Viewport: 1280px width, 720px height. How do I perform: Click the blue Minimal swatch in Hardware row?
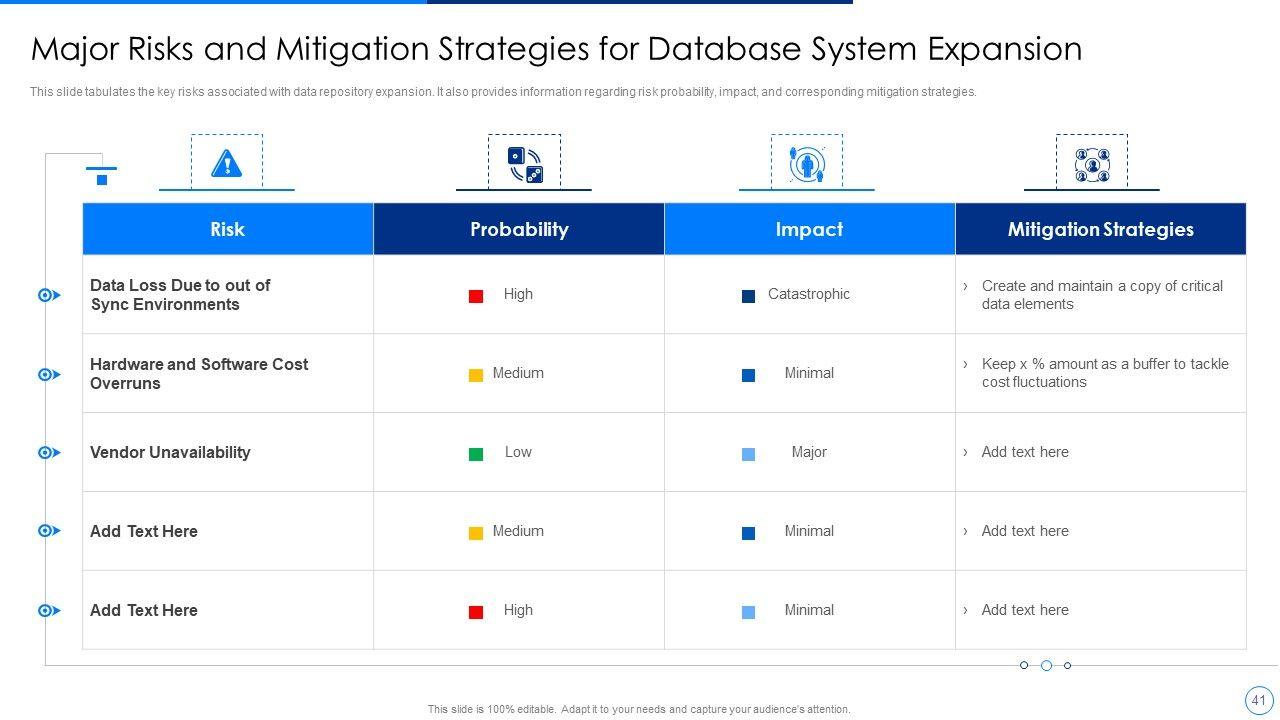point(748,375)
